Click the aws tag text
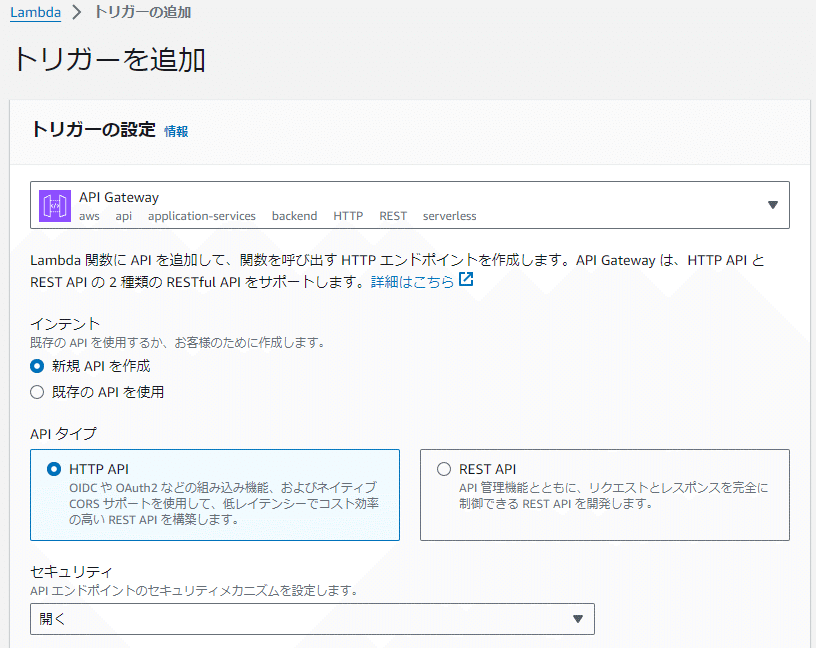816x648 pixels. click(89, 216)
